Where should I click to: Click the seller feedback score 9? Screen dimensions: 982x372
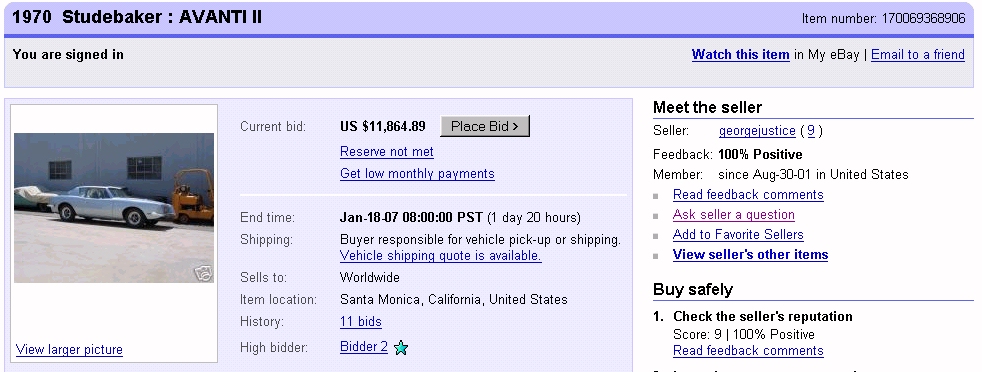(811, 131)
